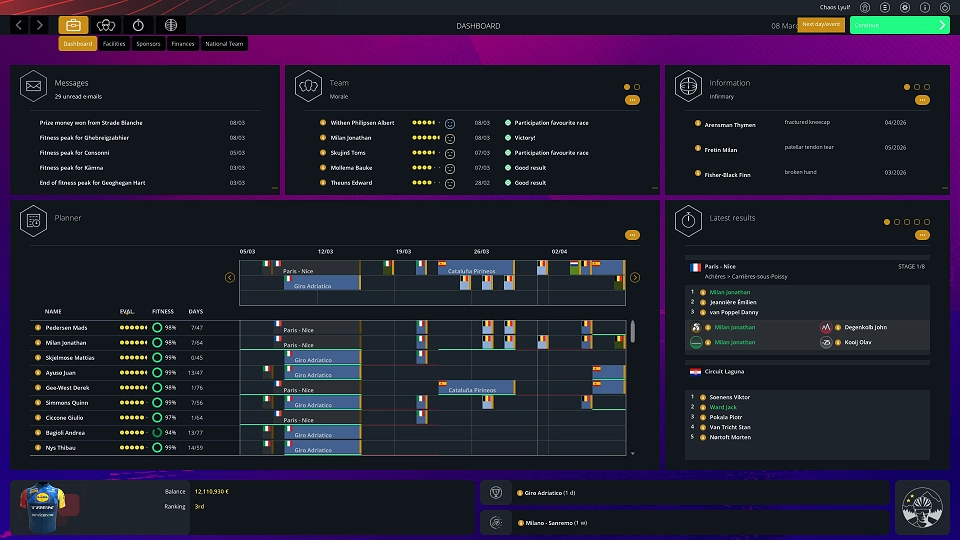Viewport: 960px width, 540px height.
Task: Click the green points jersey icon beside Milan Jonathan
Action: click(x=696, y=342)
